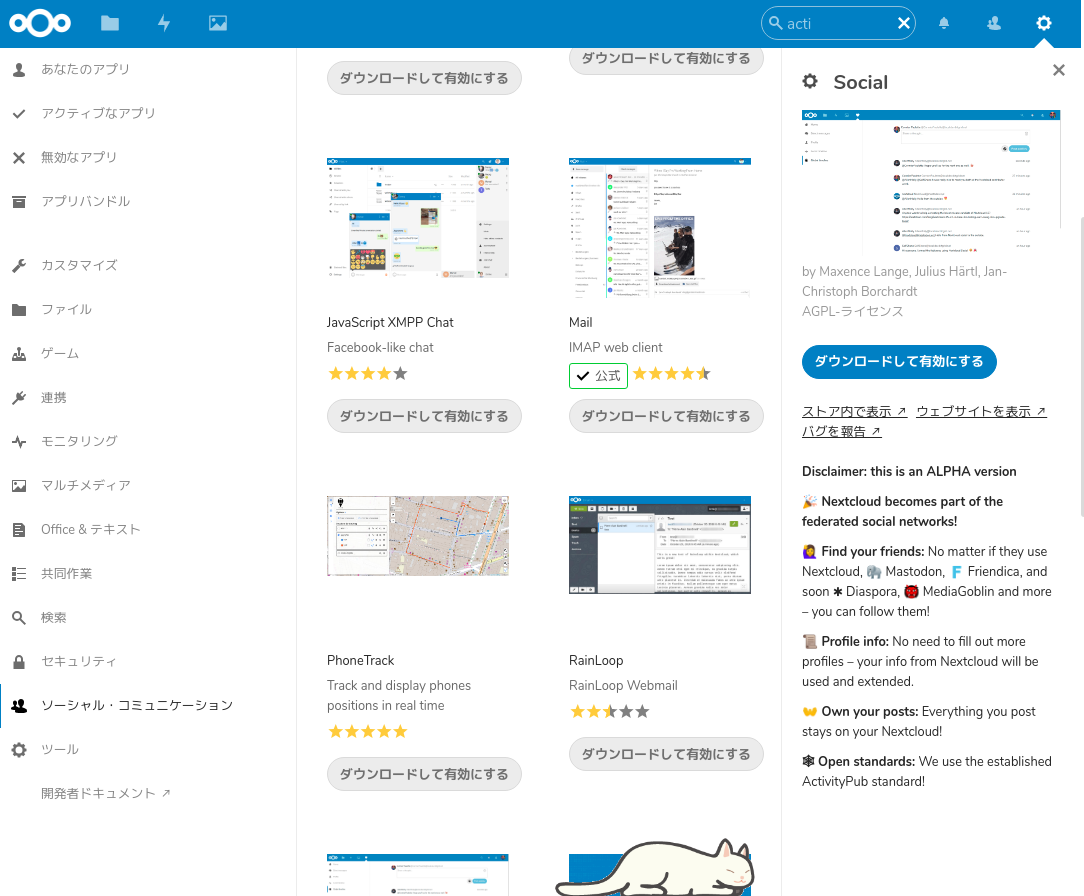Open the アプリバンドル category
This screenshot has height=896, width=1084.
coord(85,202)
